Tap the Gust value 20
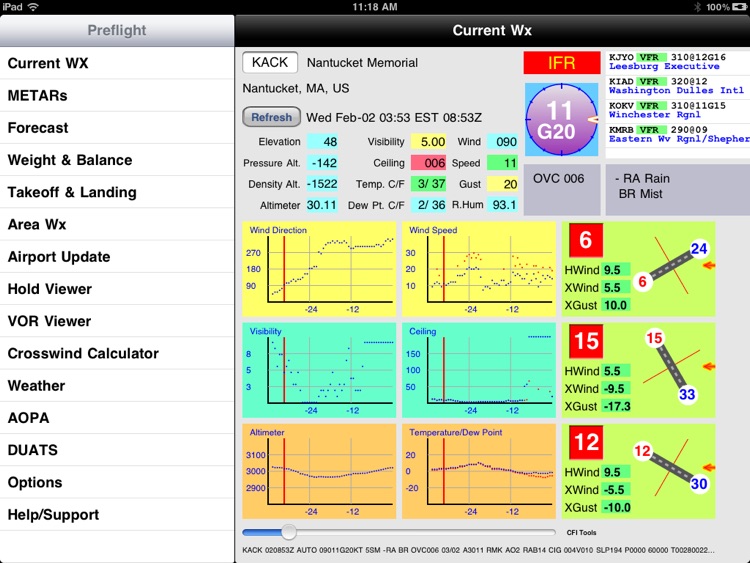750x563 pixels. (502, 184)
